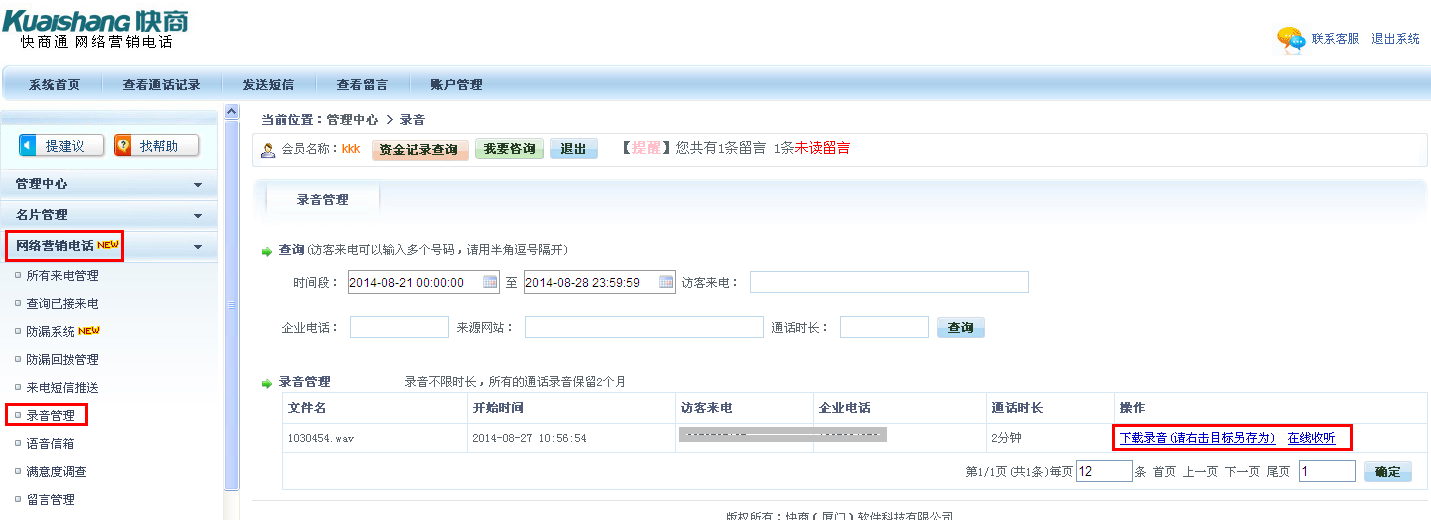The height and width of the screenshot is (520, 1431).
Task: Click the 下载录音 download link
Action: pyautogui.click(x=1197, y=438)
